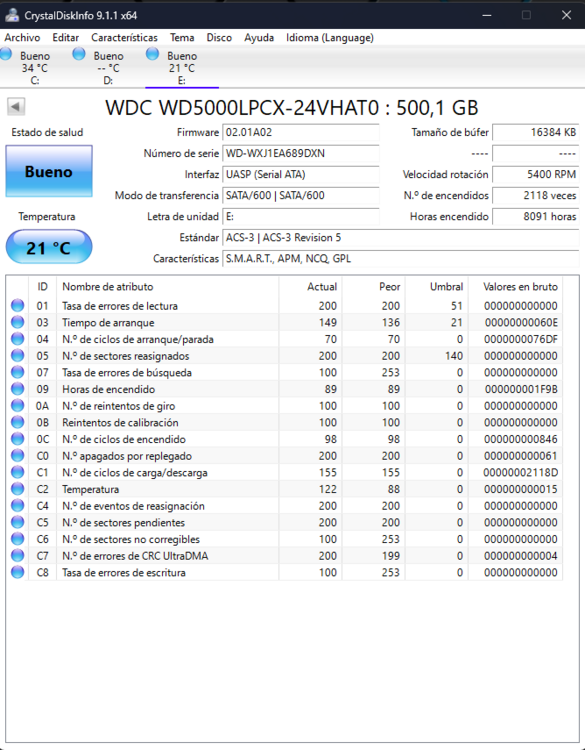This screenshot has width=585, height=750.
Task: Click the Estándar field ACS-3 Revision 5
Action: pyautogui.click(x=401, y=238)
